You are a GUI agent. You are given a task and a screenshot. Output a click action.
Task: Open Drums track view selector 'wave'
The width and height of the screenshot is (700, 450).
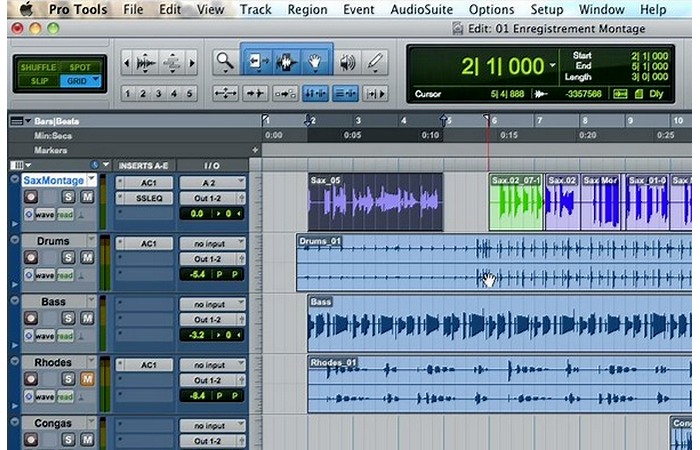tap(45, 274)
